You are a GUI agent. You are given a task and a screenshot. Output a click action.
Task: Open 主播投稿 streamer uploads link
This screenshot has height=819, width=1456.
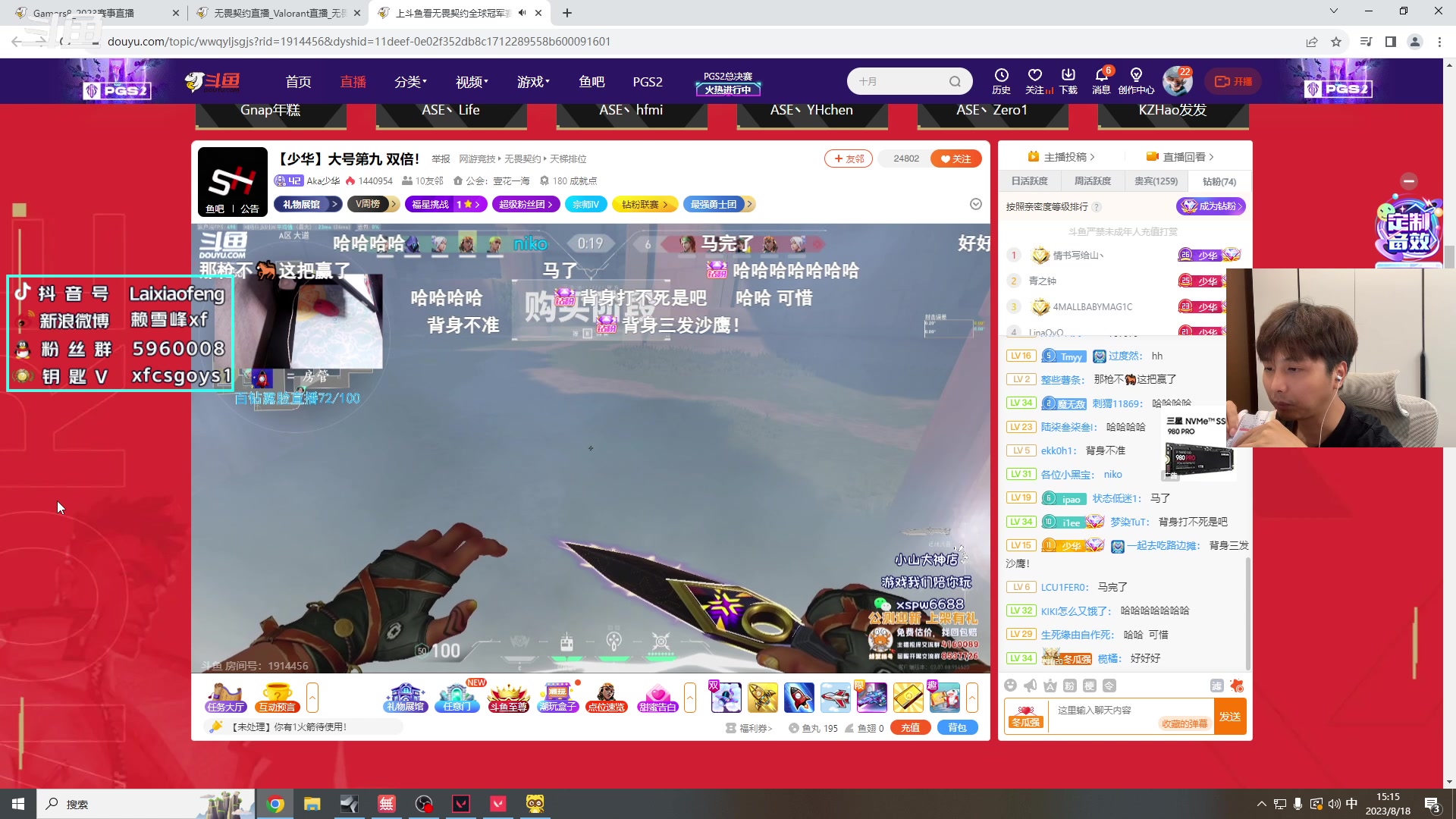[1061, 157]
